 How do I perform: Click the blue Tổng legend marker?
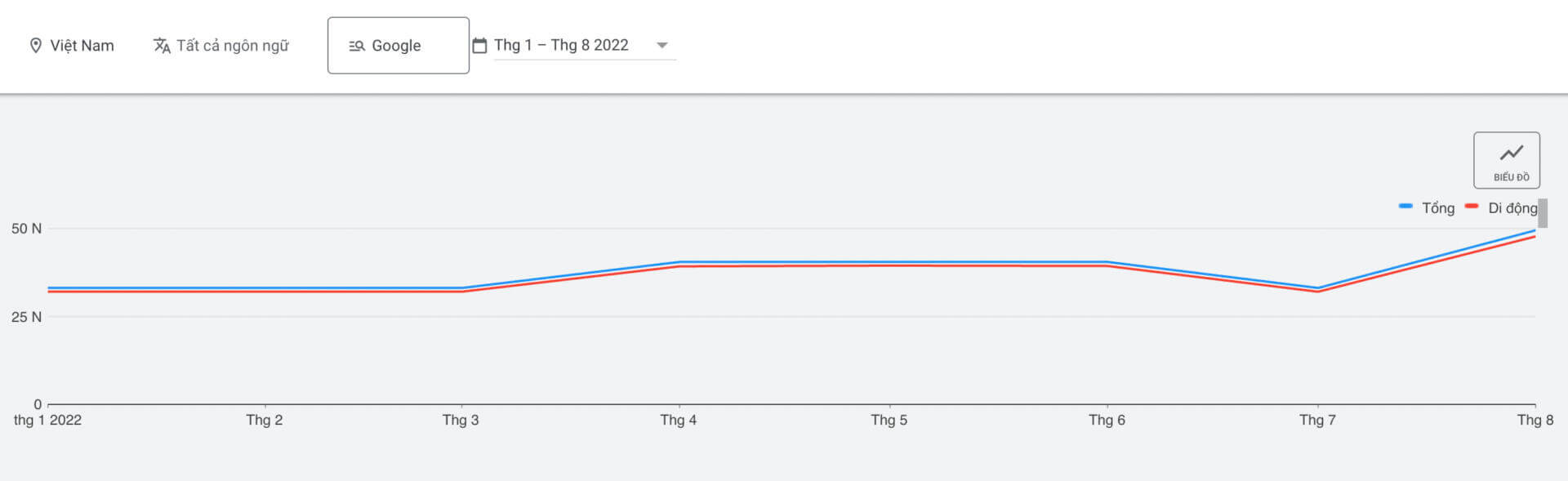[1405, 207]
